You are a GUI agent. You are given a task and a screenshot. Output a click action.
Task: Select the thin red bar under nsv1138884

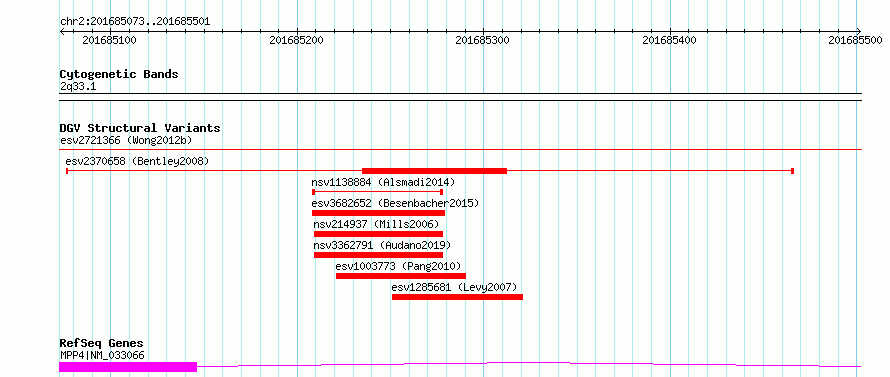tap(377, 192)
